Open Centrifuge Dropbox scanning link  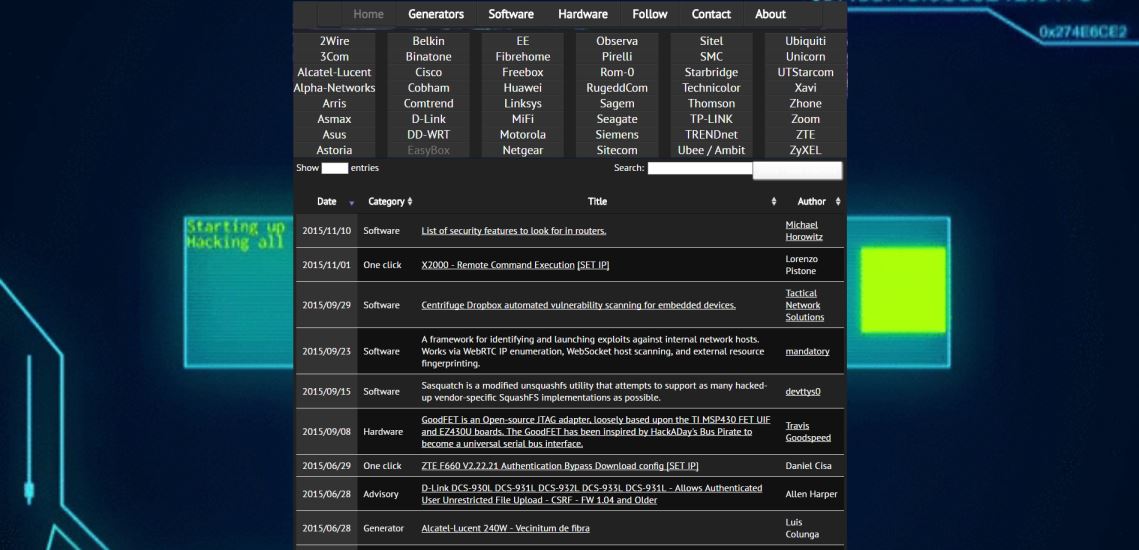(578, 305)
